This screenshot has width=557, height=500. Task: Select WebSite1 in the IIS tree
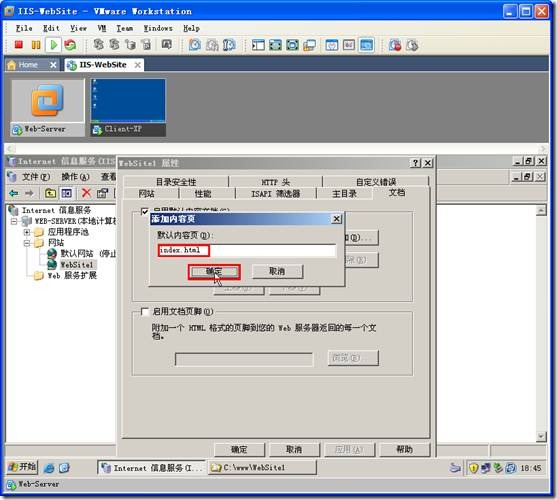(x=77, y=265)
